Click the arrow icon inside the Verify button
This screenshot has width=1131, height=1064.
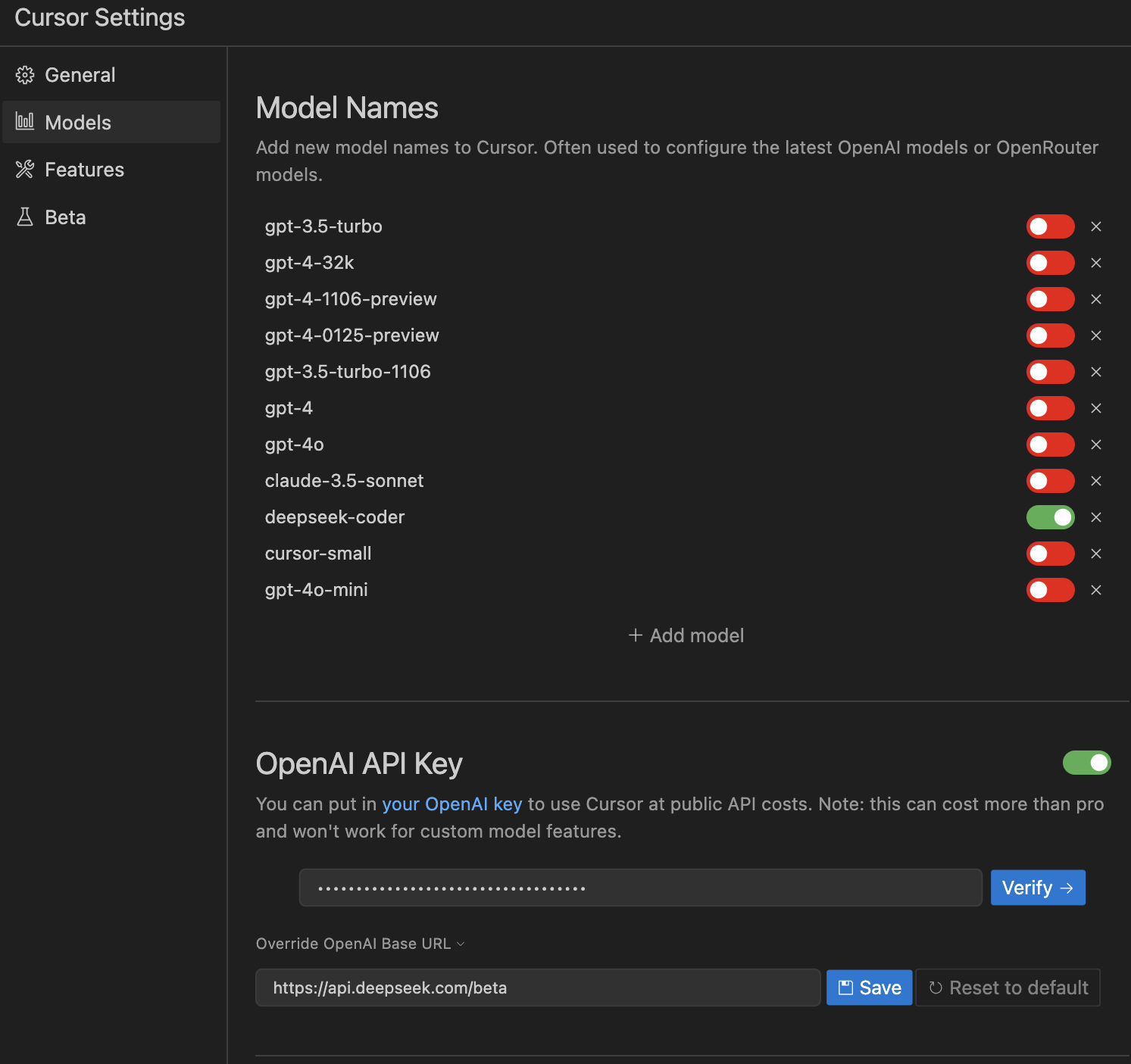[1068, 887]
